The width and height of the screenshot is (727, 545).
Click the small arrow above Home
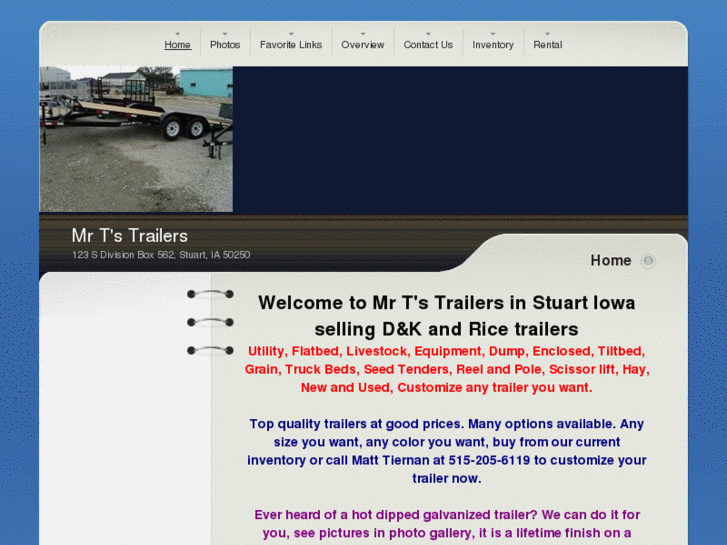coord(178,34)
